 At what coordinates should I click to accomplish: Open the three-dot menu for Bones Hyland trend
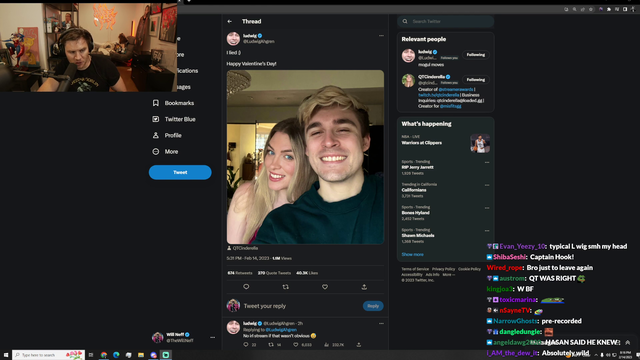pyautogui.click(x=487, y=208)
